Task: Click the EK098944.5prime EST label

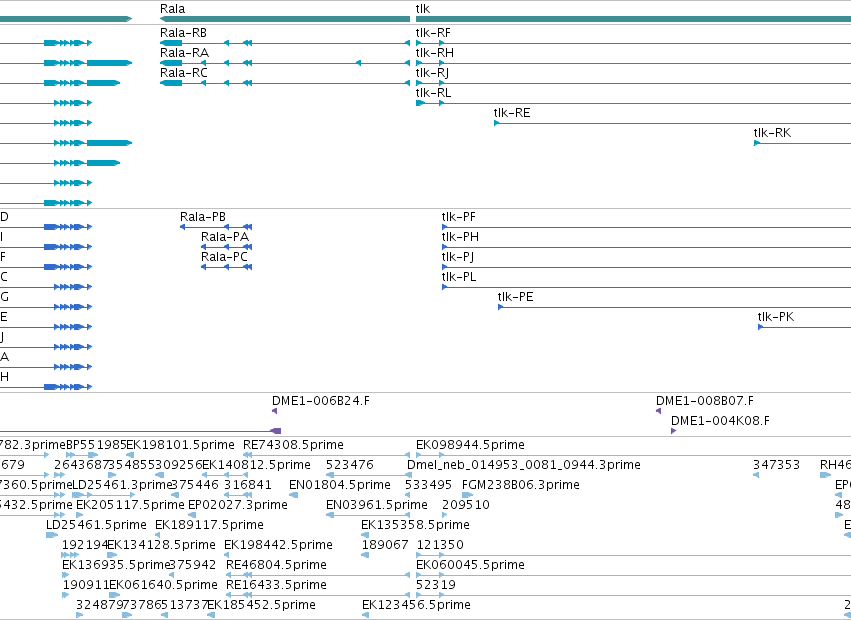Action: coord(470,445)
